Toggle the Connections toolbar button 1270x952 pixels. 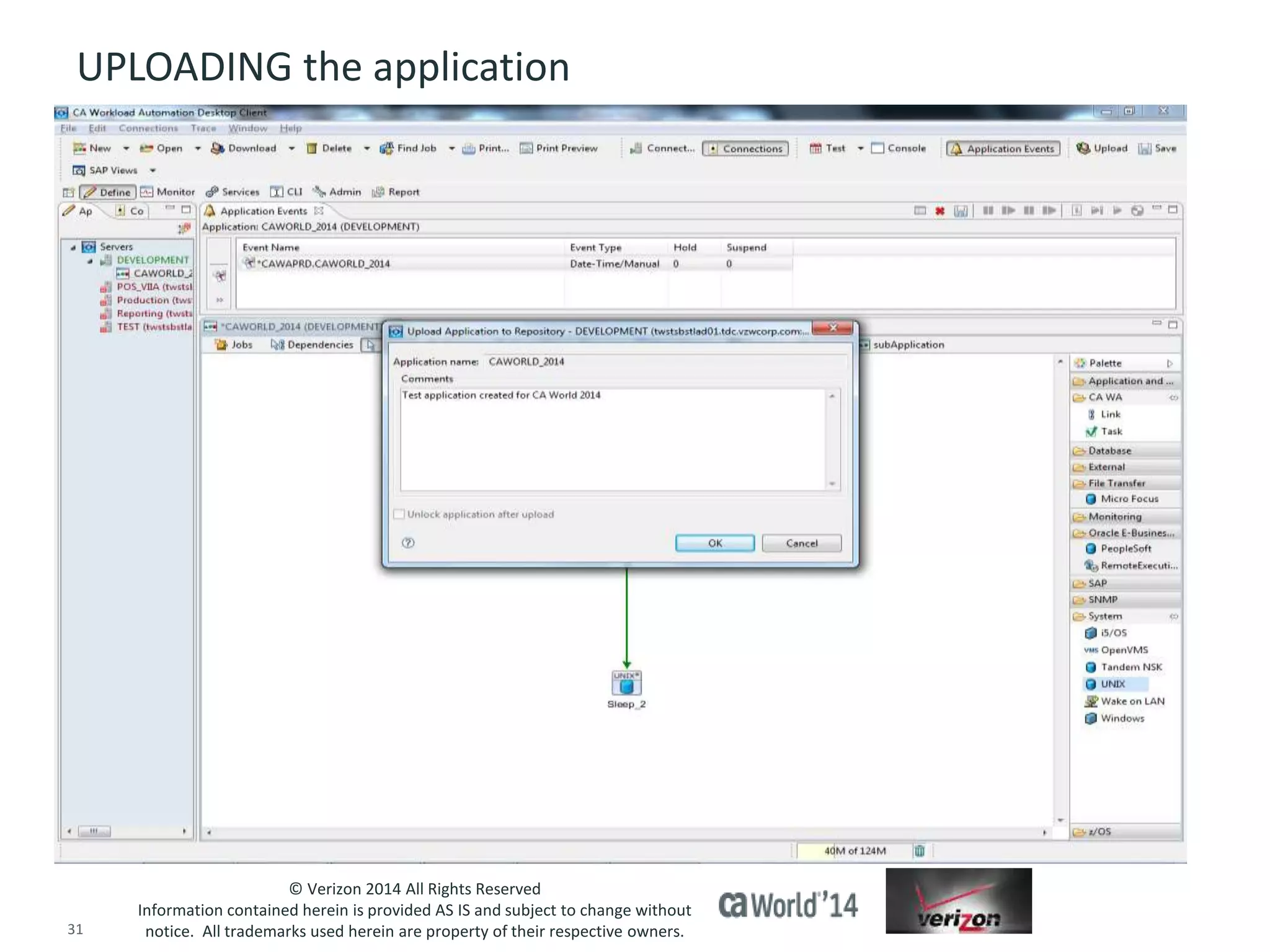pos(745,149)
